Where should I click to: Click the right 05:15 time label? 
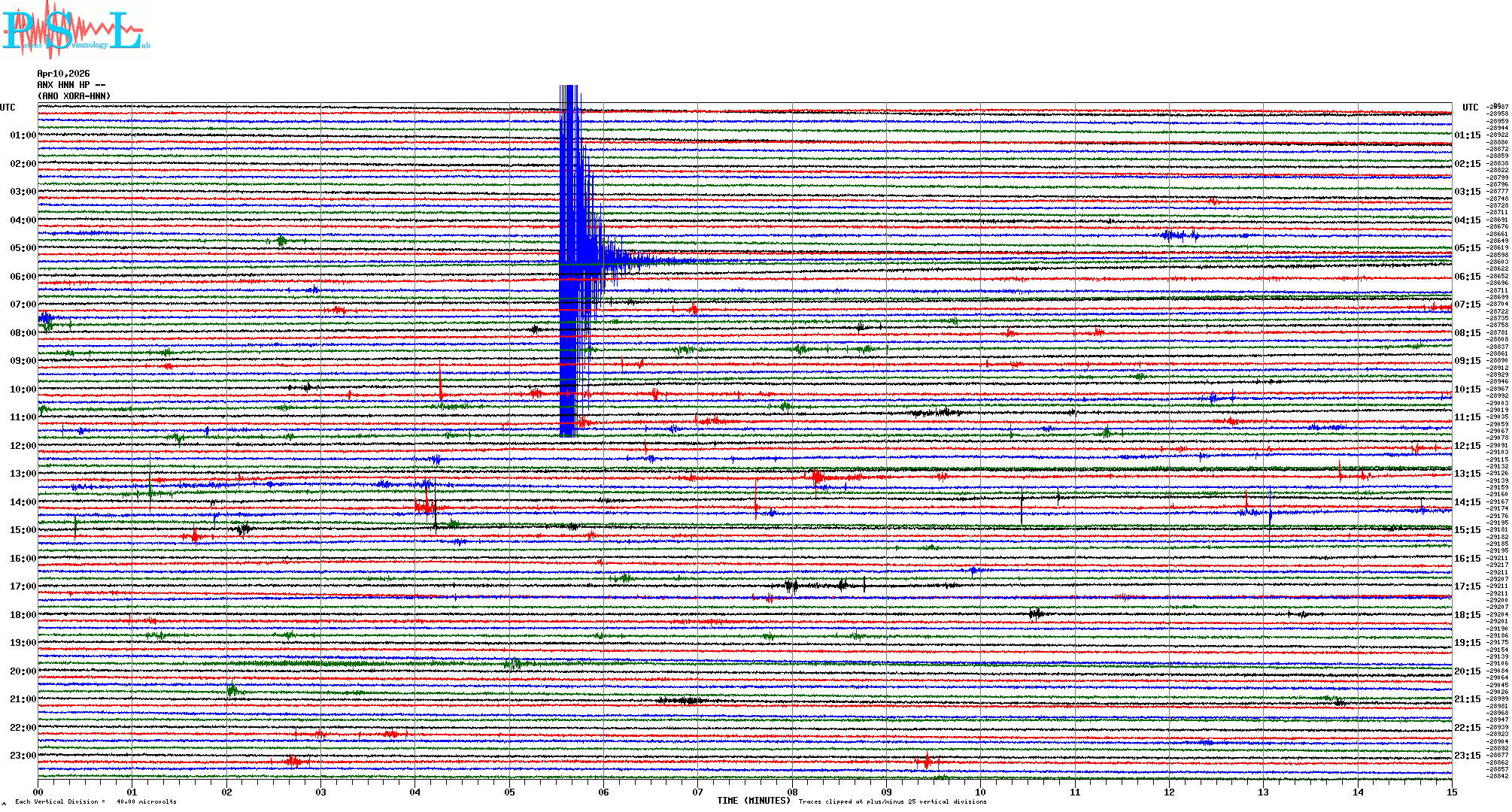click(x=1467, y=248)
